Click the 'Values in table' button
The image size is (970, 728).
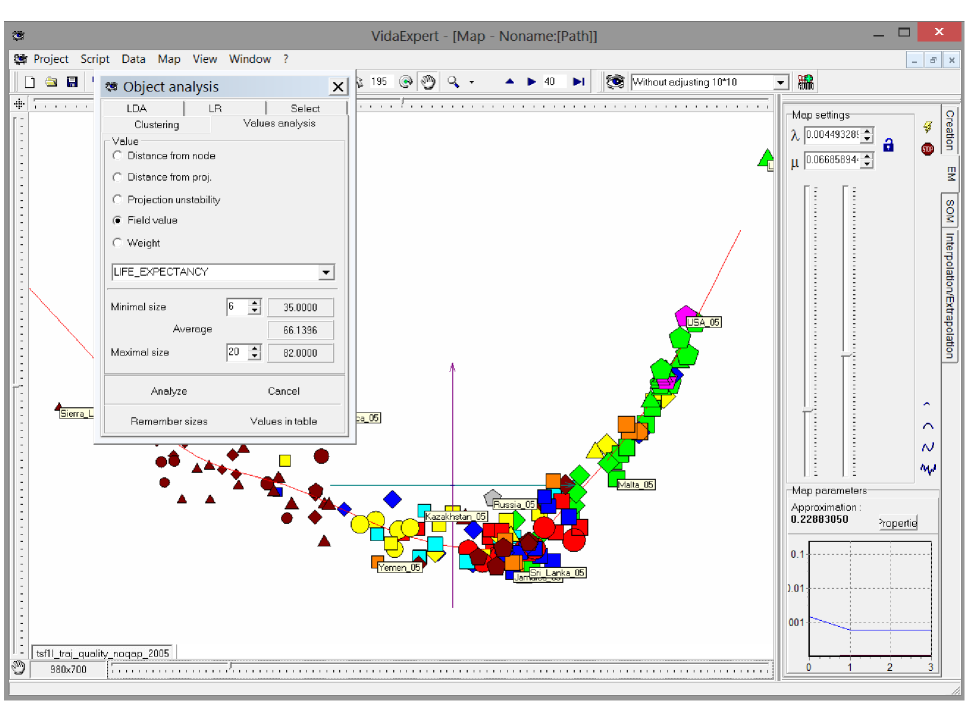(283, 422)
